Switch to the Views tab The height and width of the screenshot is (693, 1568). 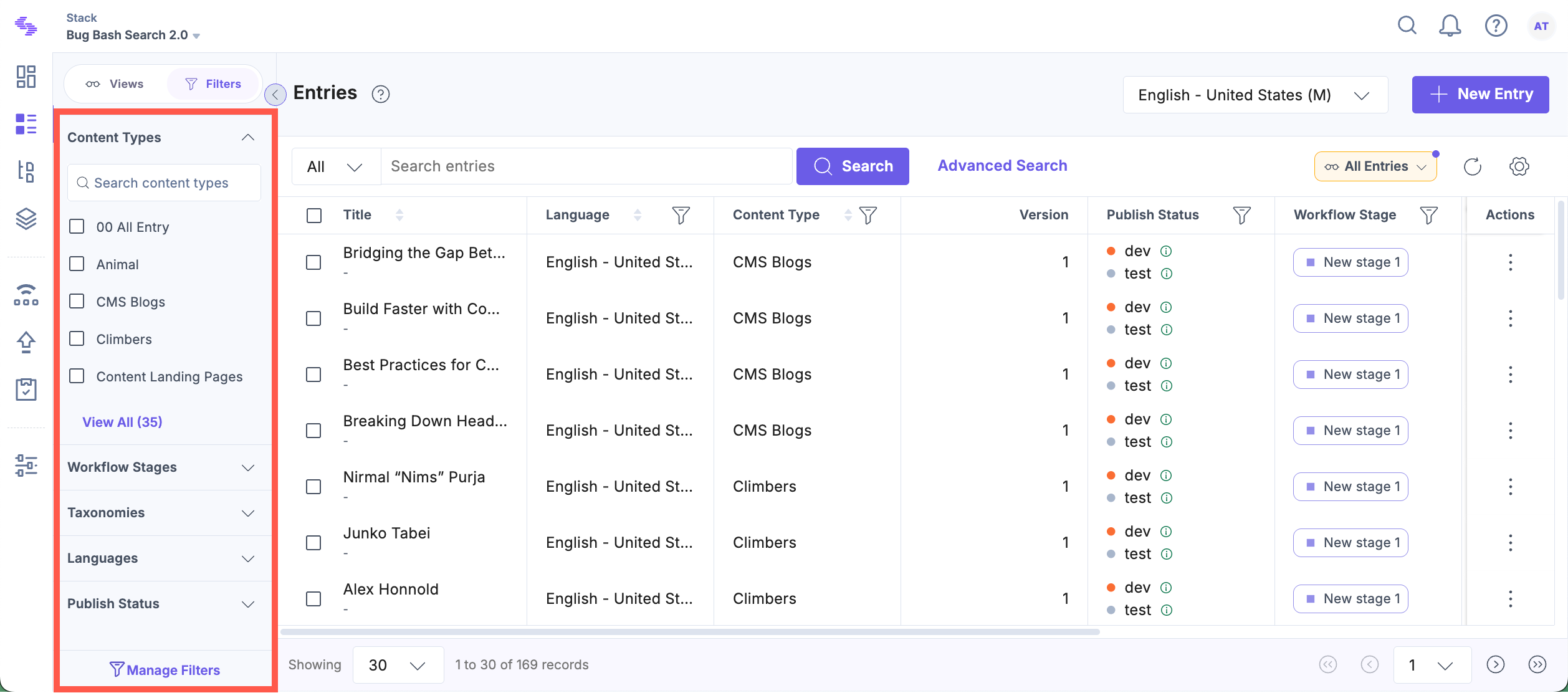click(x=115, y=84)
